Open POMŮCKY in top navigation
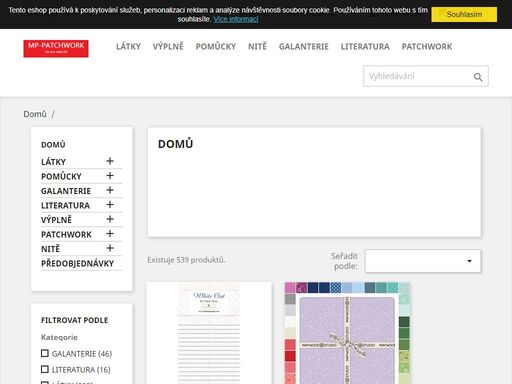This screenshot has width=512, height=384. [x=216, y=47]
